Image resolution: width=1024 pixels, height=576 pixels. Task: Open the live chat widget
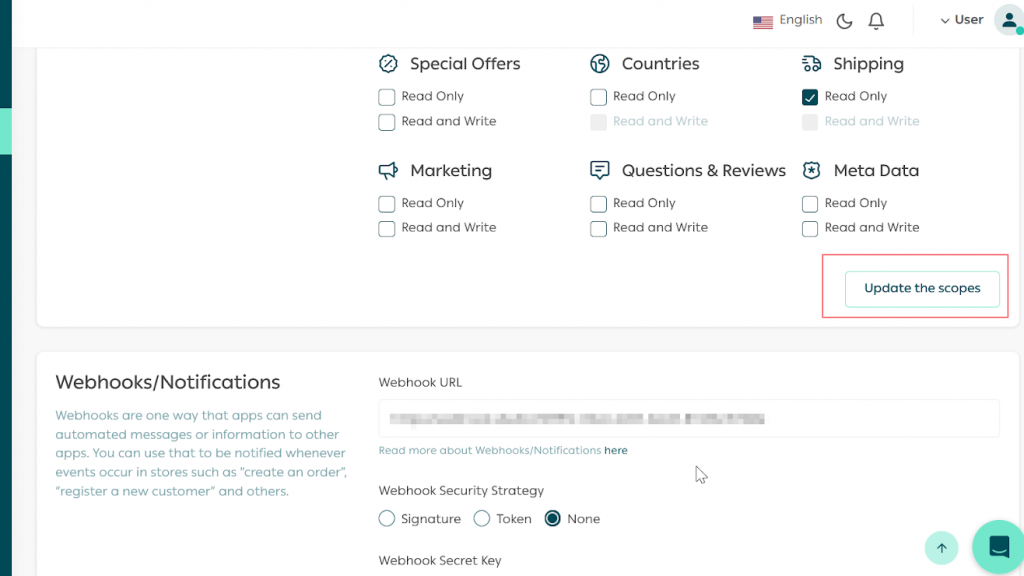point(998,547)
